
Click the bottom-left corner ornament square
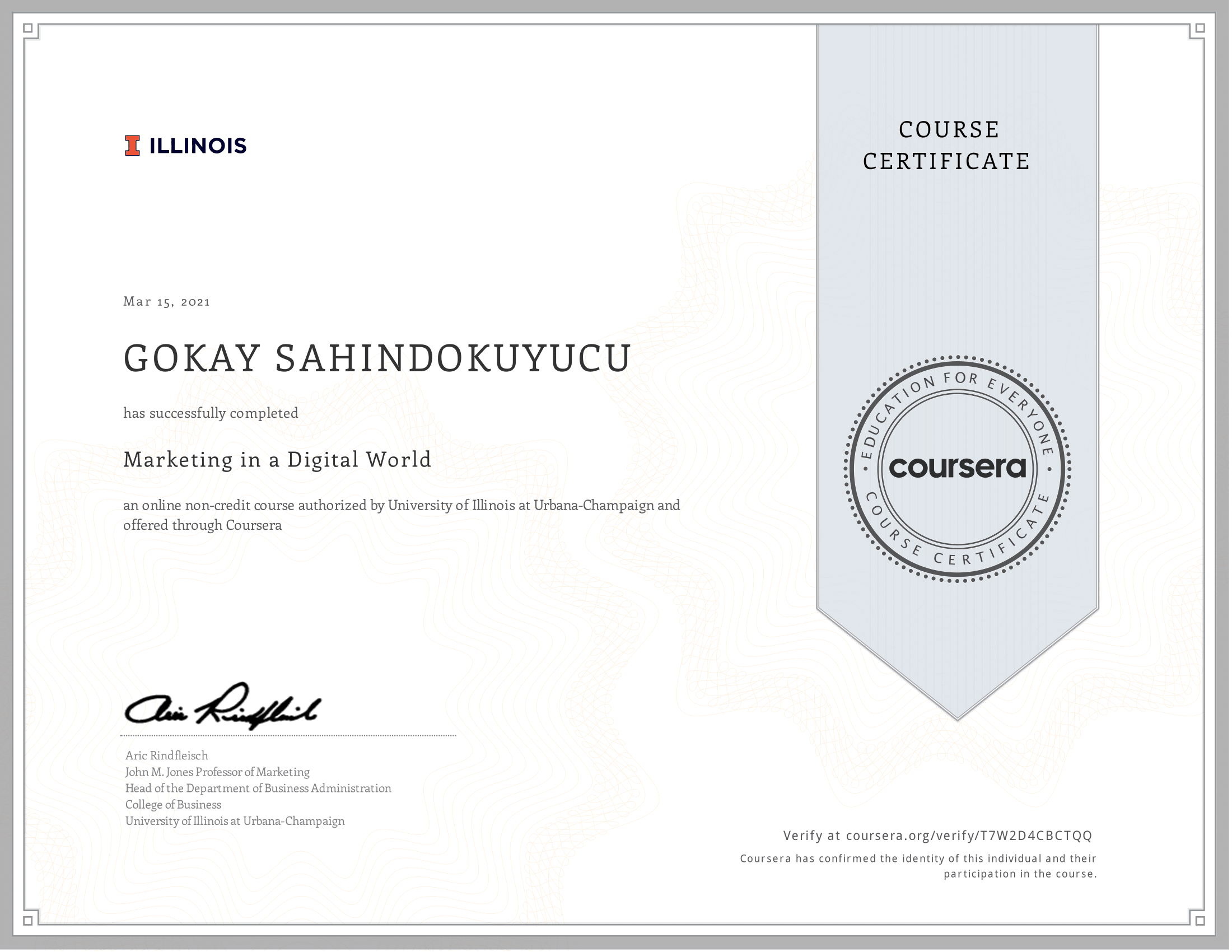click(x=28, y=921)
